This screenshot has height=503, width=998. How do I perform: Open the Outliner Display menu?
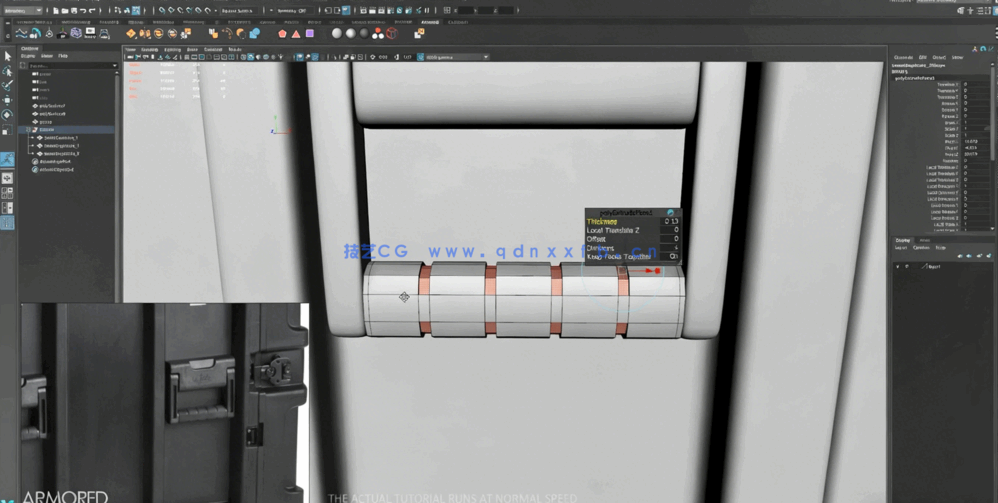point(28,56)
